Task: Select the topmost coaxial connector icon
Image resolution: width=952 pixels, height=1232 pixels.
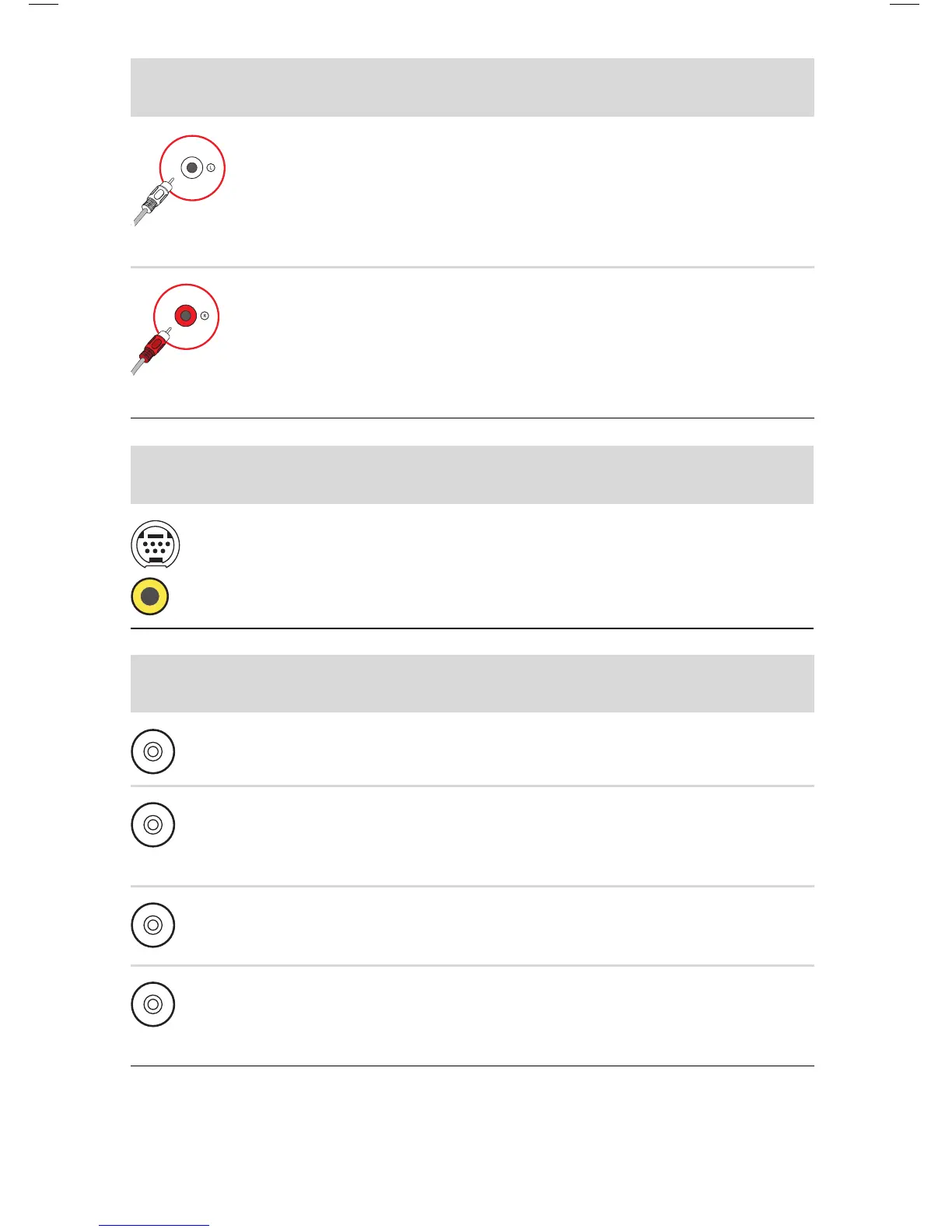Action: (153, 751)
